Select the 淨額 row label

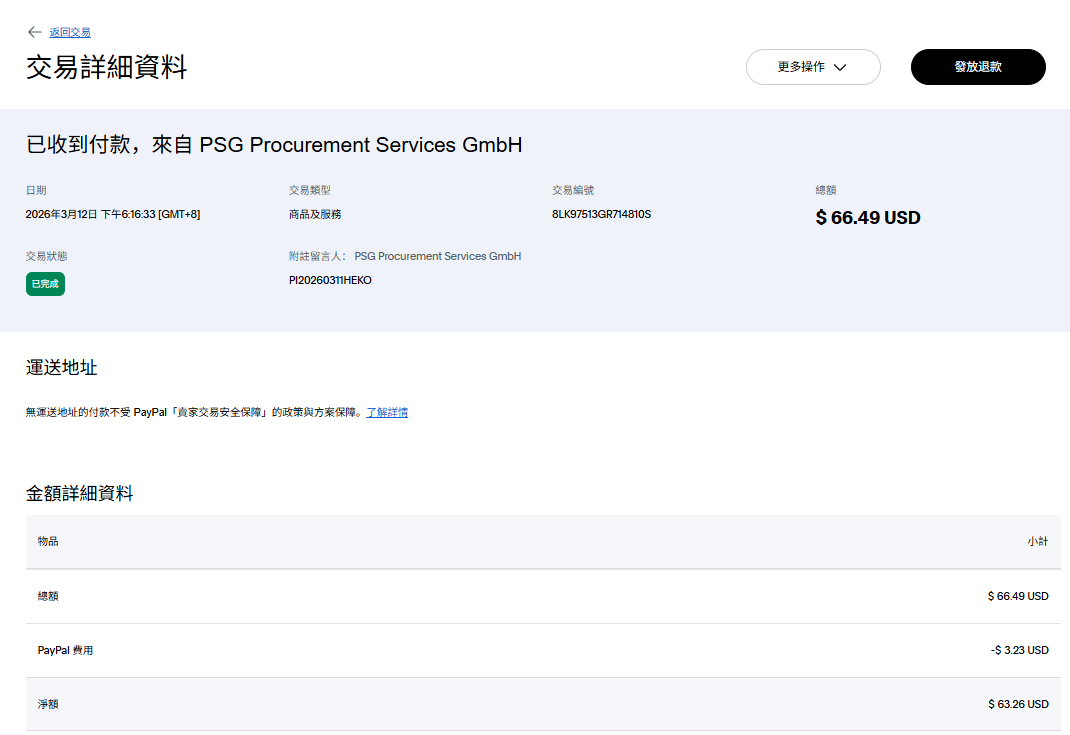coord(48,704)
